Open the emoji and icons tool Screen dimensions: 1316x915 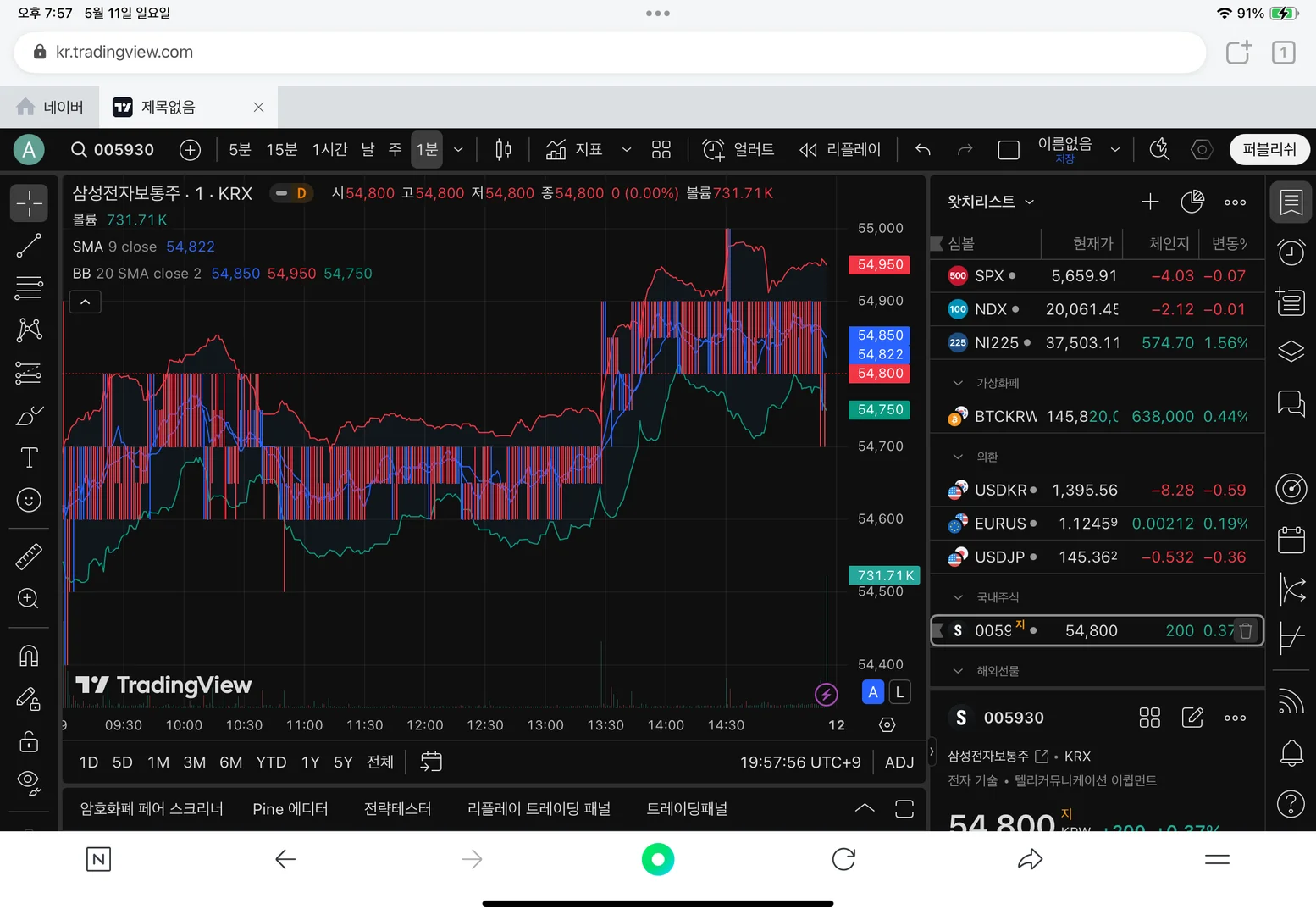(x=29, y=500)
